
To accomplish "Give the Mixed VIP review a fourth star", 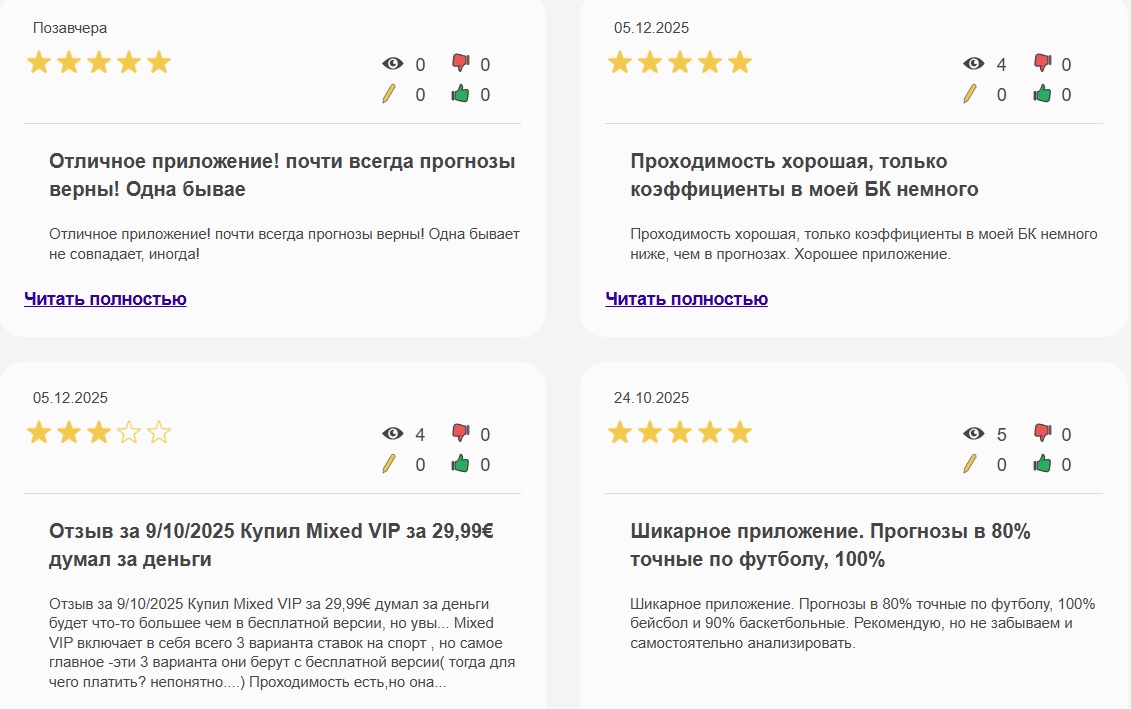I will pyautogui.click(x=127, y=432).
